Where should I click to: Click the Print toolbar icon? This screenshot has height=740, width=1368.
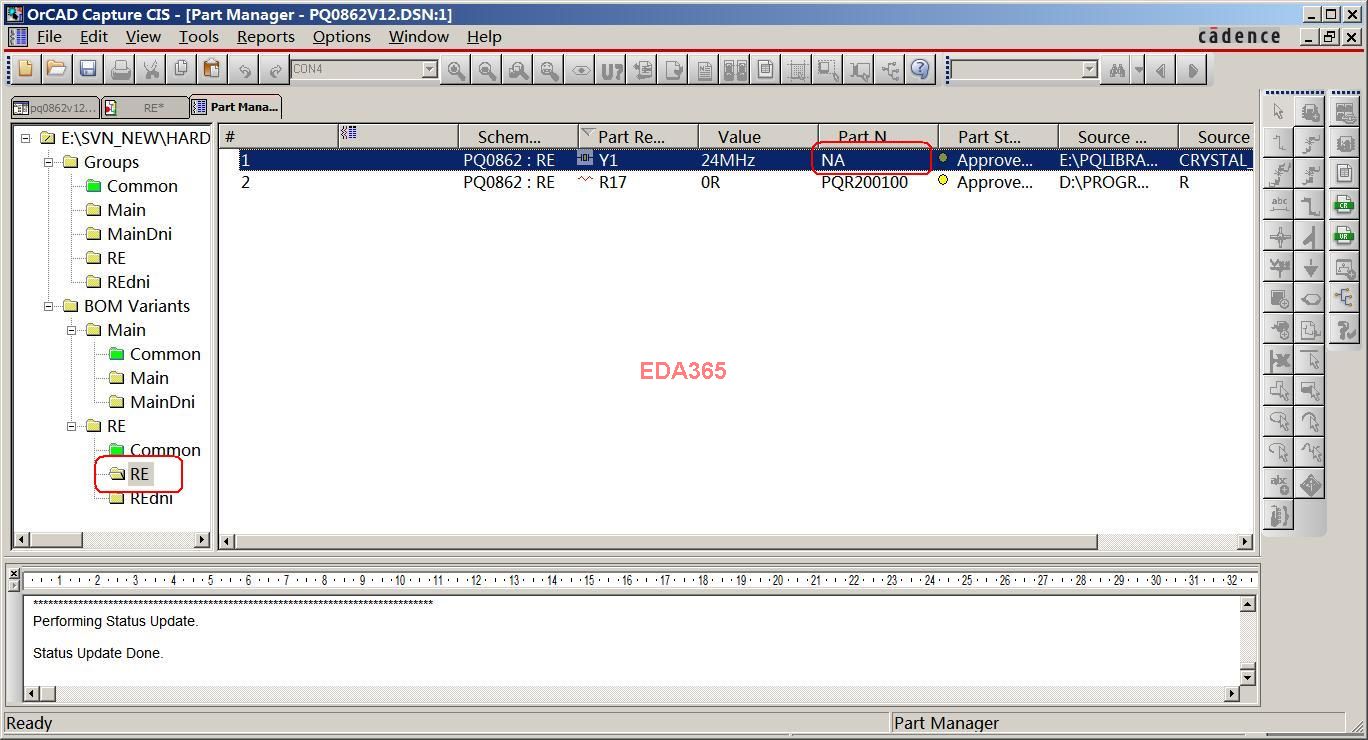point(120,69)
